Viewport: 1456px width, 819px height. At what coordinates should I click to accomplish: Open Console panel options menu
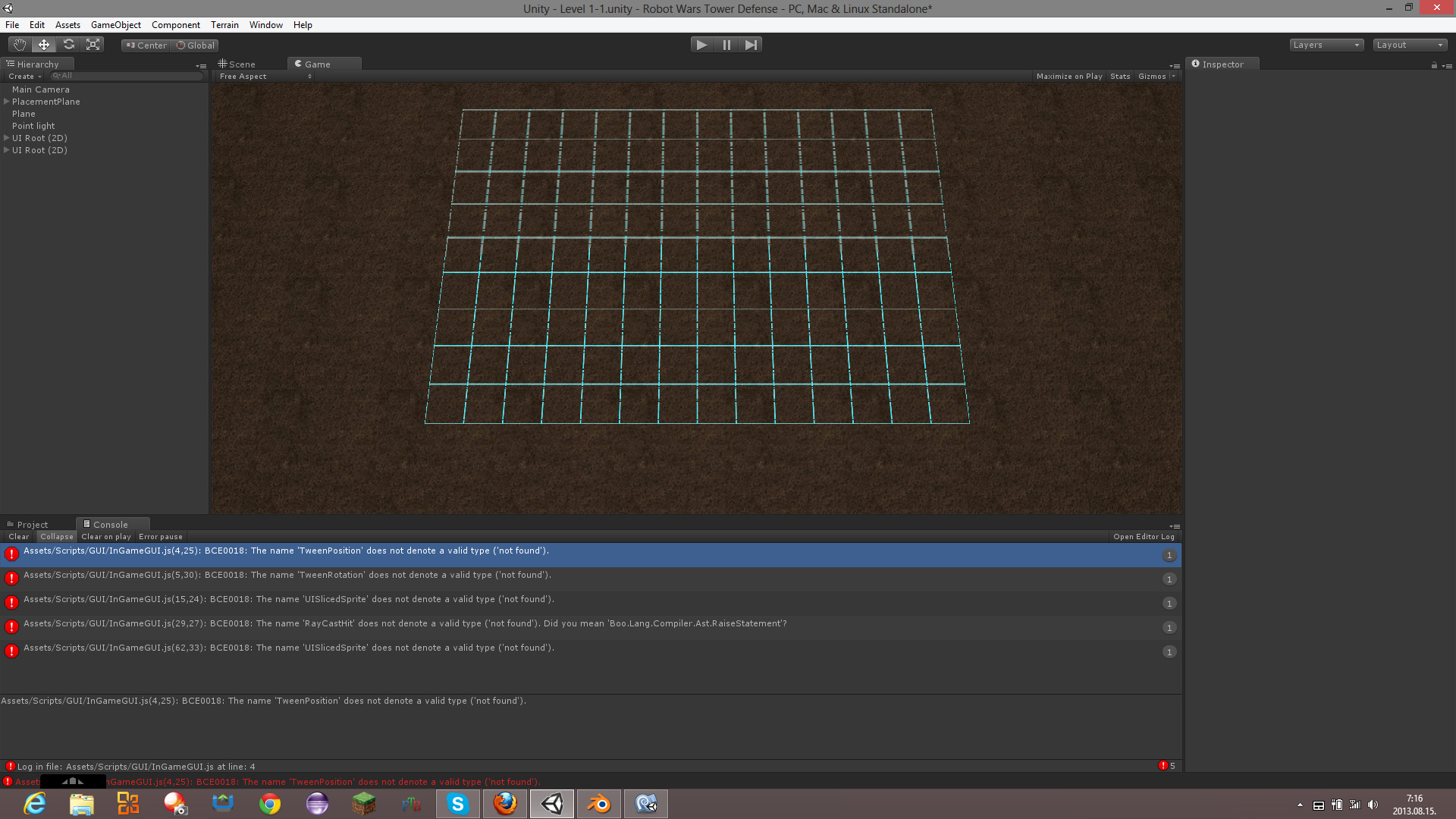[x=1175, y=526]
